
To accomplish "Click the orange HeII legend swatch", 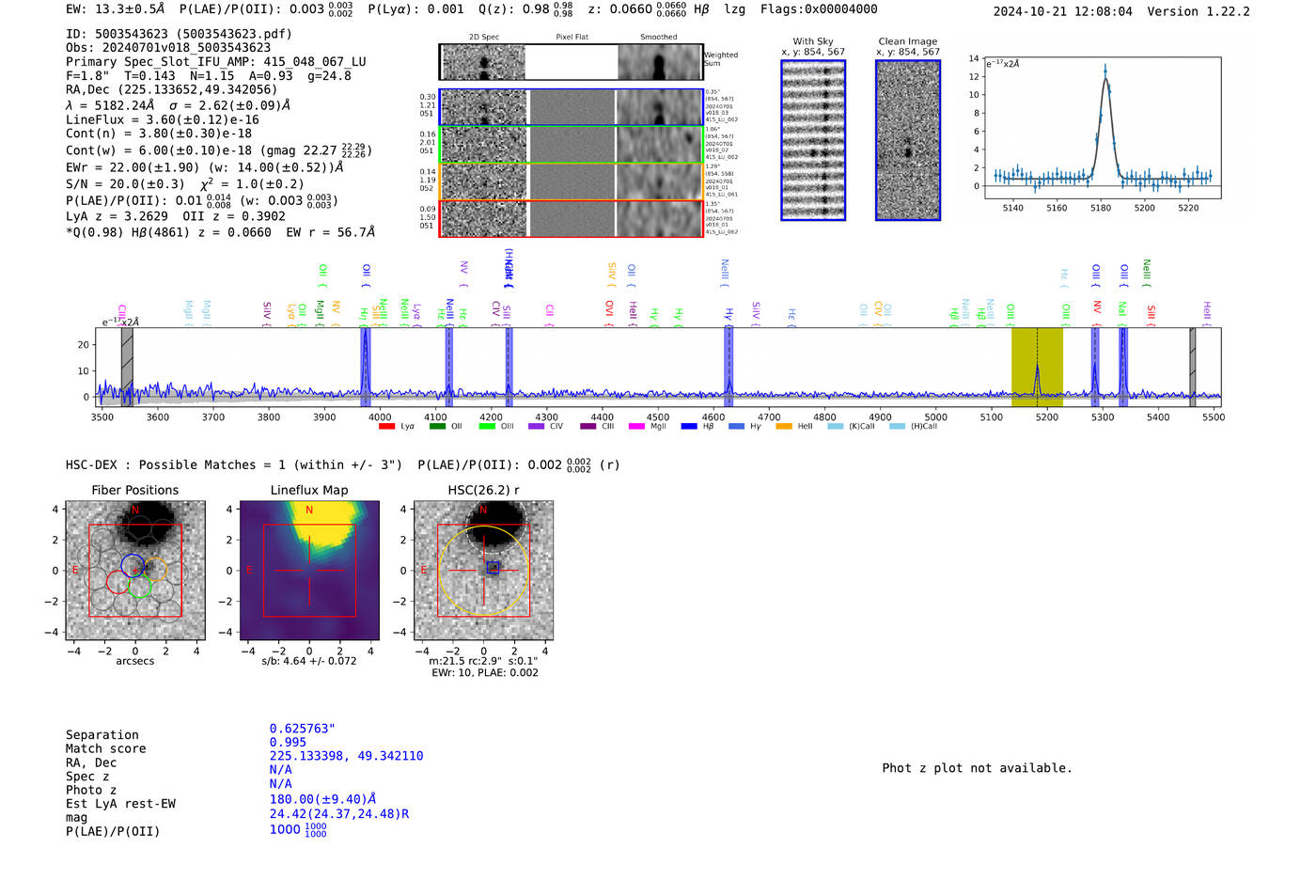I will (x=784, y=426).
